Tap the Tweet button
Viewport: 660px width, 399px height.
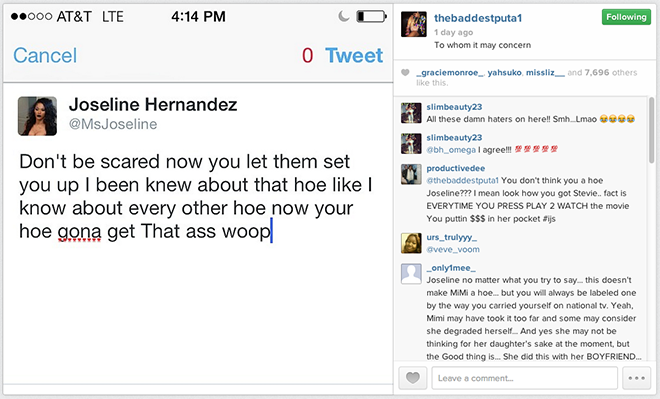(354, 56)
